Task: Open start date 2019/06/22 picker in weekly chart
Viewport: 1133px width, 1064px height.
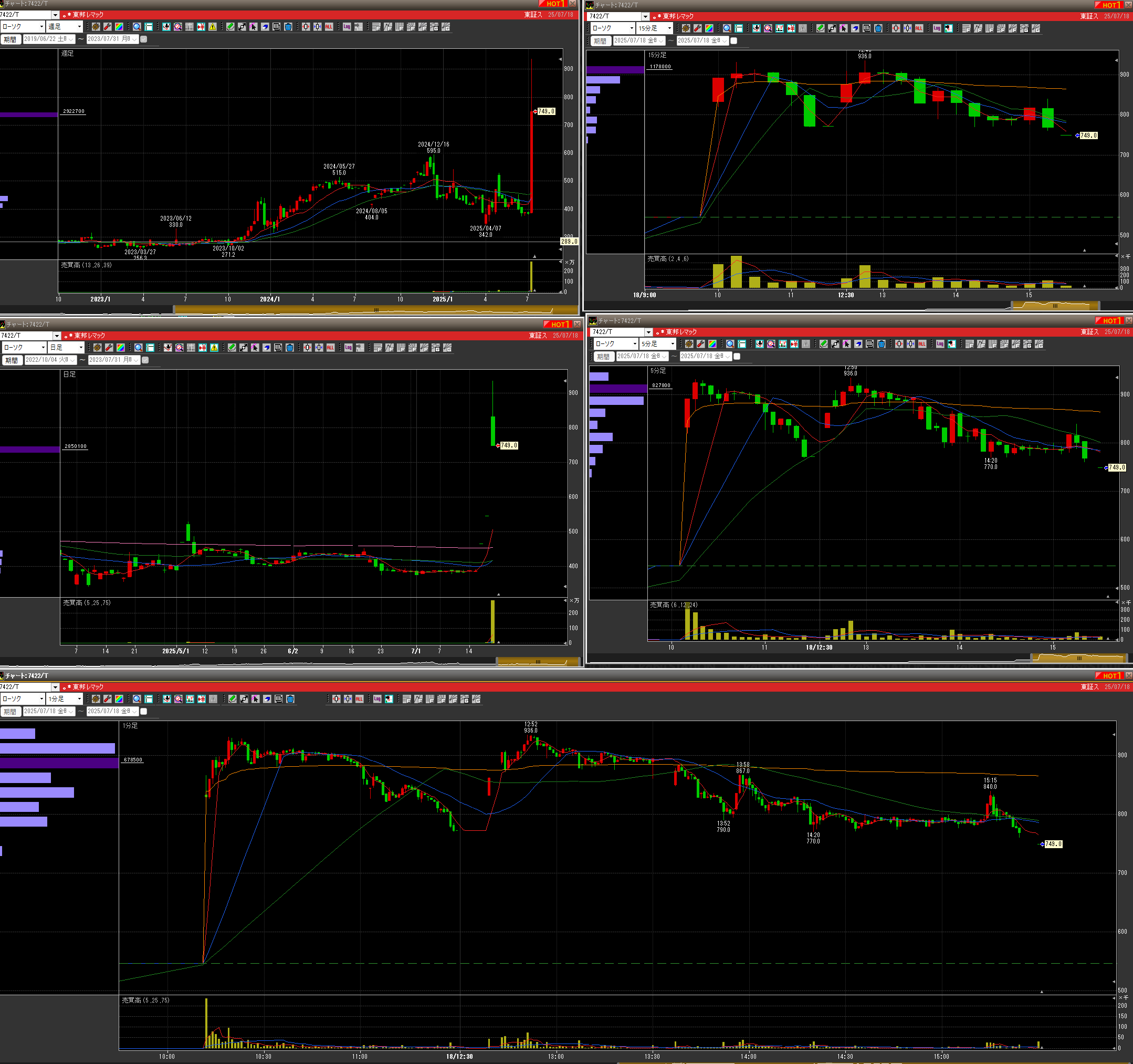Action: tap(49, 39)
